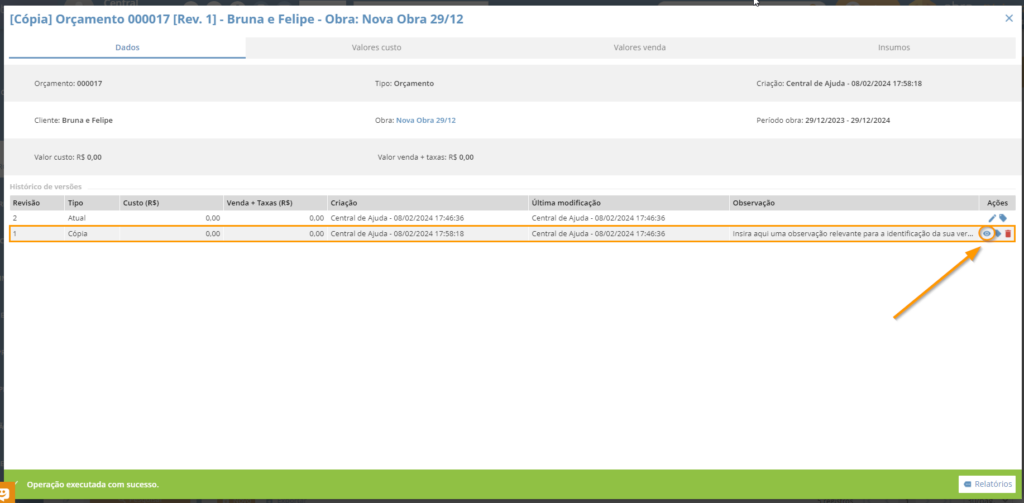Open the Valores venda tab
Screen dimensions: 1024x503
pyautogui.click(x=639, y=48)
